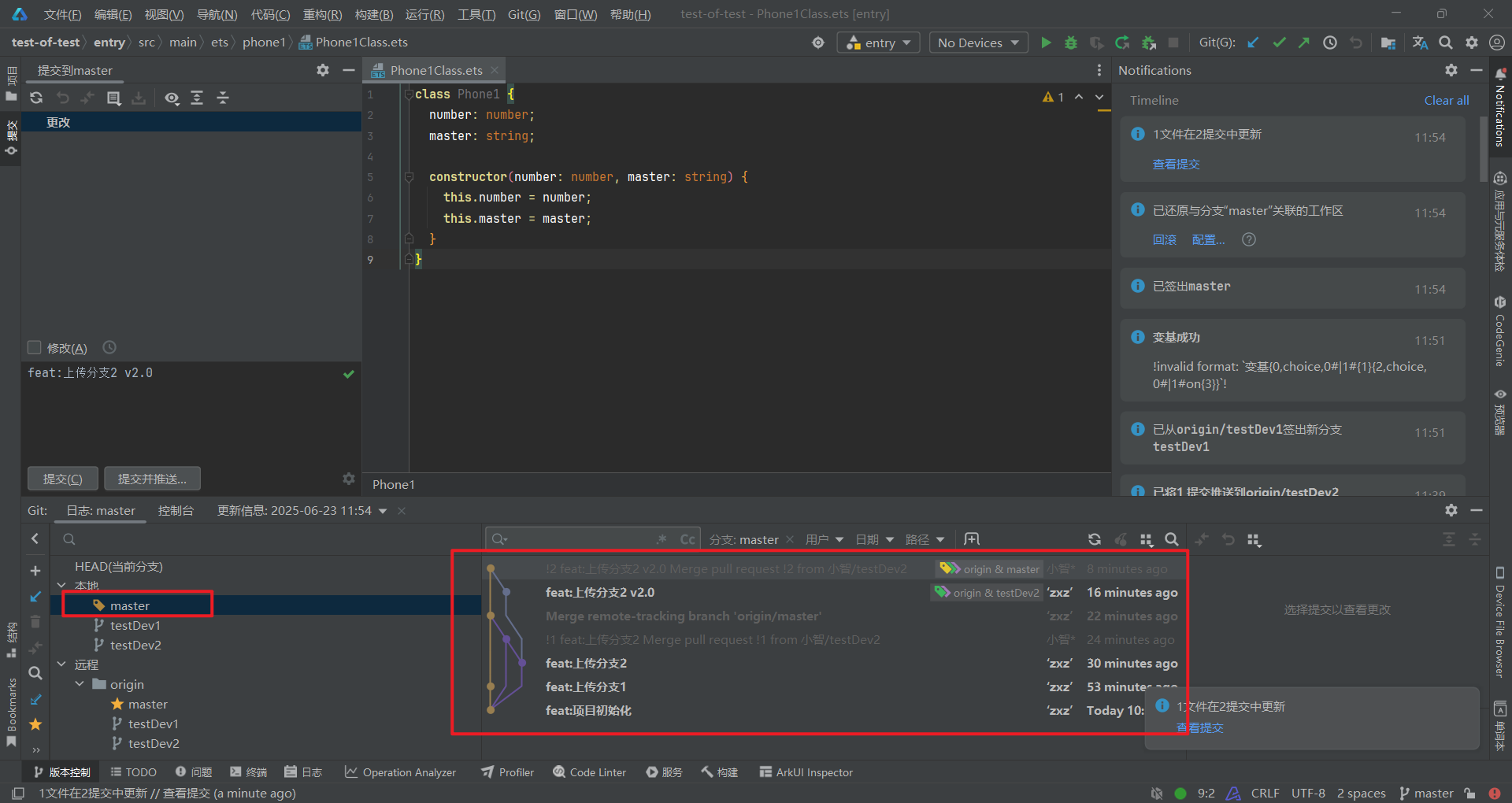The image size is (1512, 803).
Task: Open IDE settings gear in top toolbar
Action: pos(1472,43)
